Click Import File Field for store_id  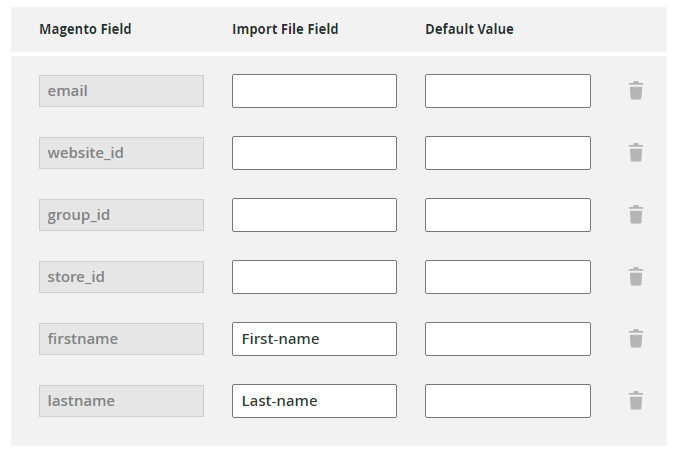(314, 277)
